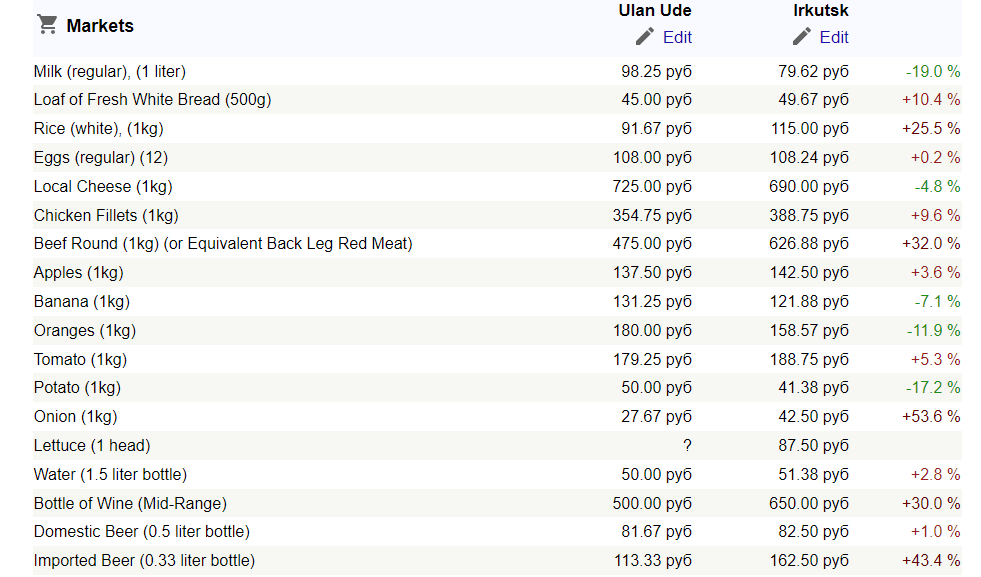
Task: Open the Edit link for Irkutsk
Action: (834, 37)
